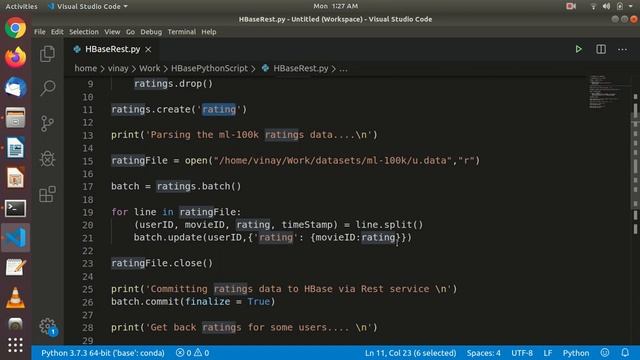Launch Google Chrome from dock
This screenshot has height=360, width=640.
(16, 28)
